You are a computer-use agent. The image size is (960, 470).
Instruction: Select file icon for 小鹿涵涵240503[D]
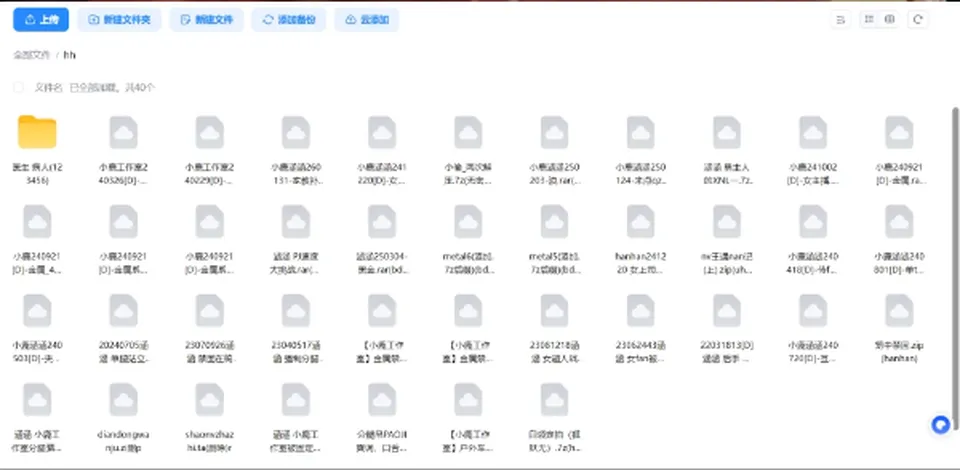(37, 311)
